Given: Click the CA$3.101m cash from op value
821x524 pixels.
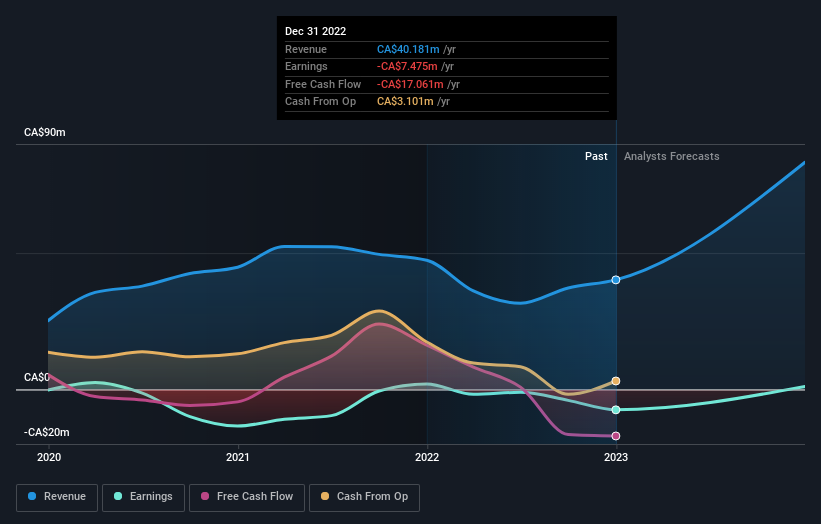Looking at the screenshot, I should (x=405, y=102).
